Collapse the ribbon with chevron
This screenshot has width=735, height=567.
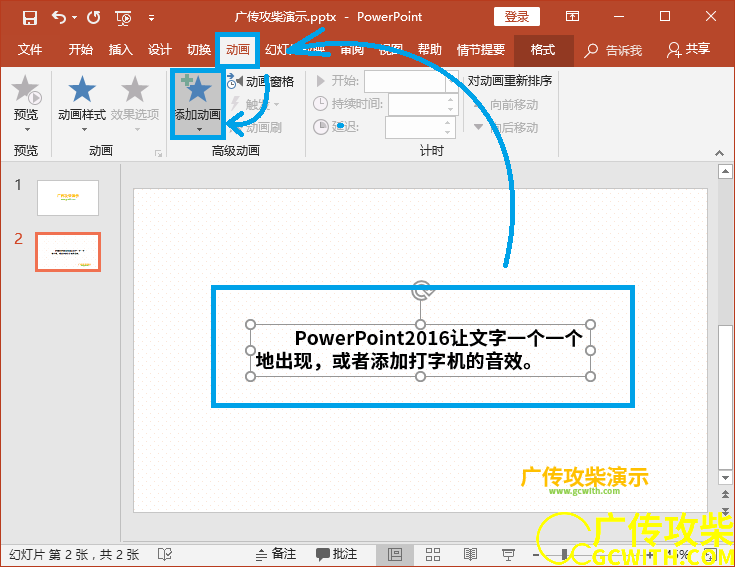(719, 153)
